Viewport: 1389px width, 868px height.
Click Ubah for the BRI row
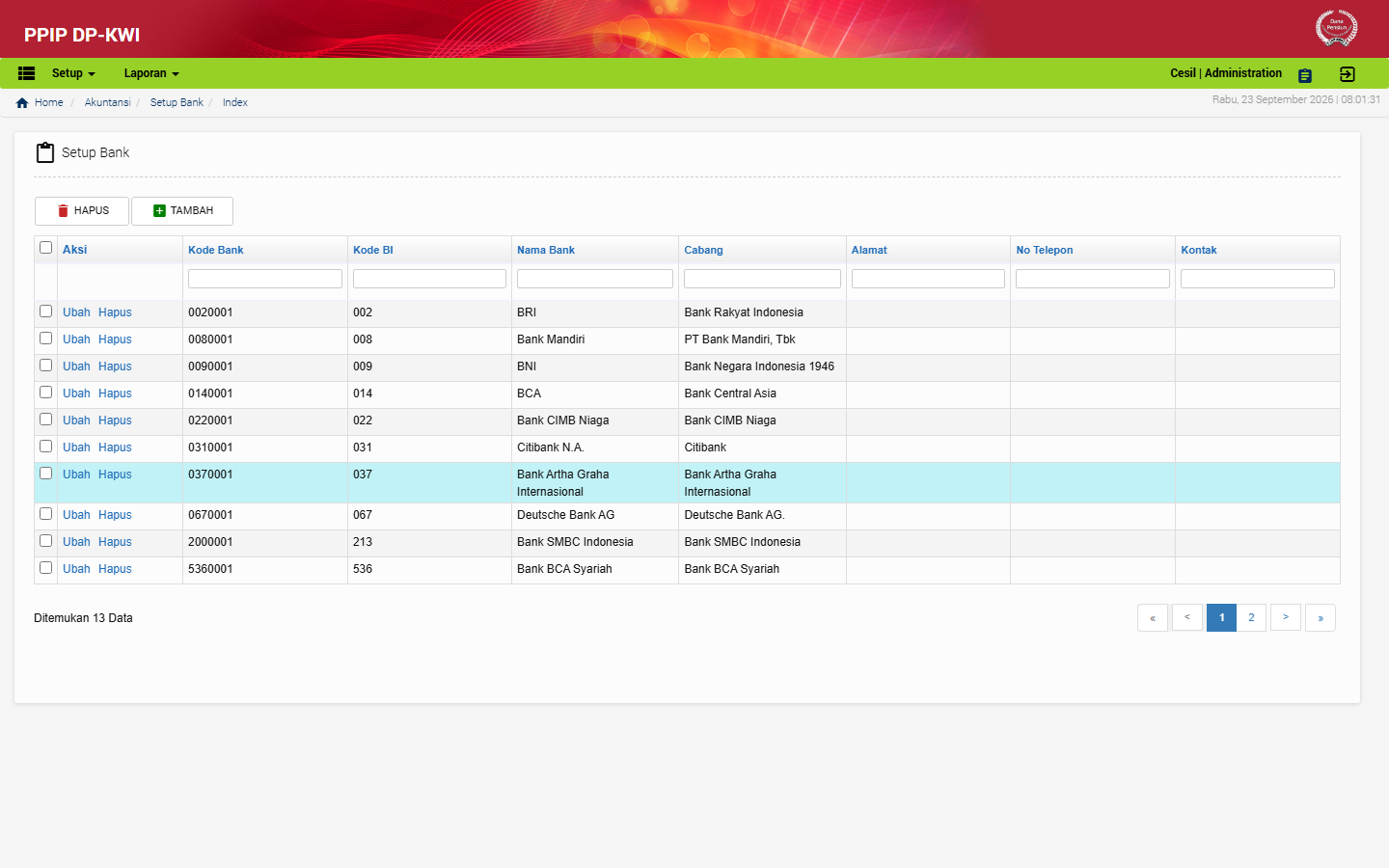(76, 312)
